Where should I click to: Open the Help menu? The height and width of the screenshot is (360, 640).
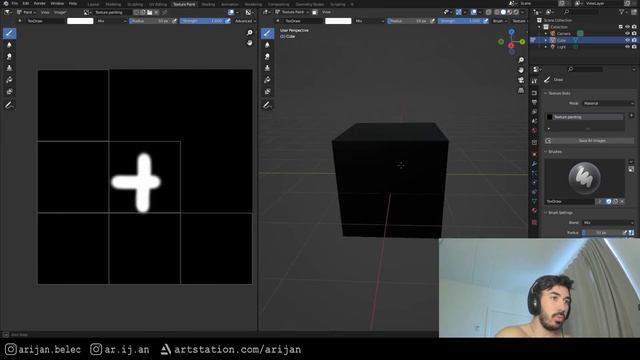pos(73,3)
